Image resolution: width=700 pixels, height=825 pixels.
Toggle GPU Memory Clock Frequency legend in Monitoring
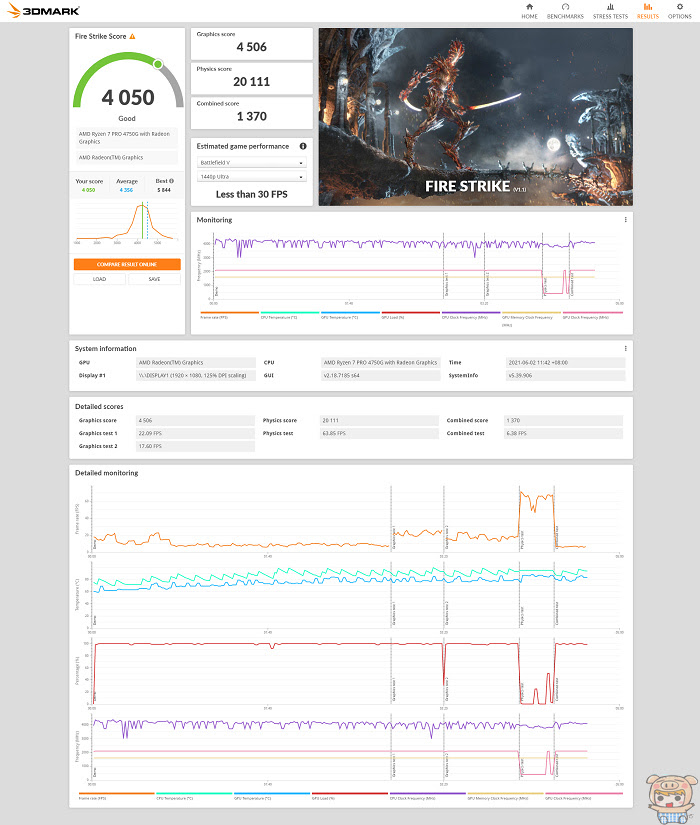pyautogui.click(x=531, y=318)
